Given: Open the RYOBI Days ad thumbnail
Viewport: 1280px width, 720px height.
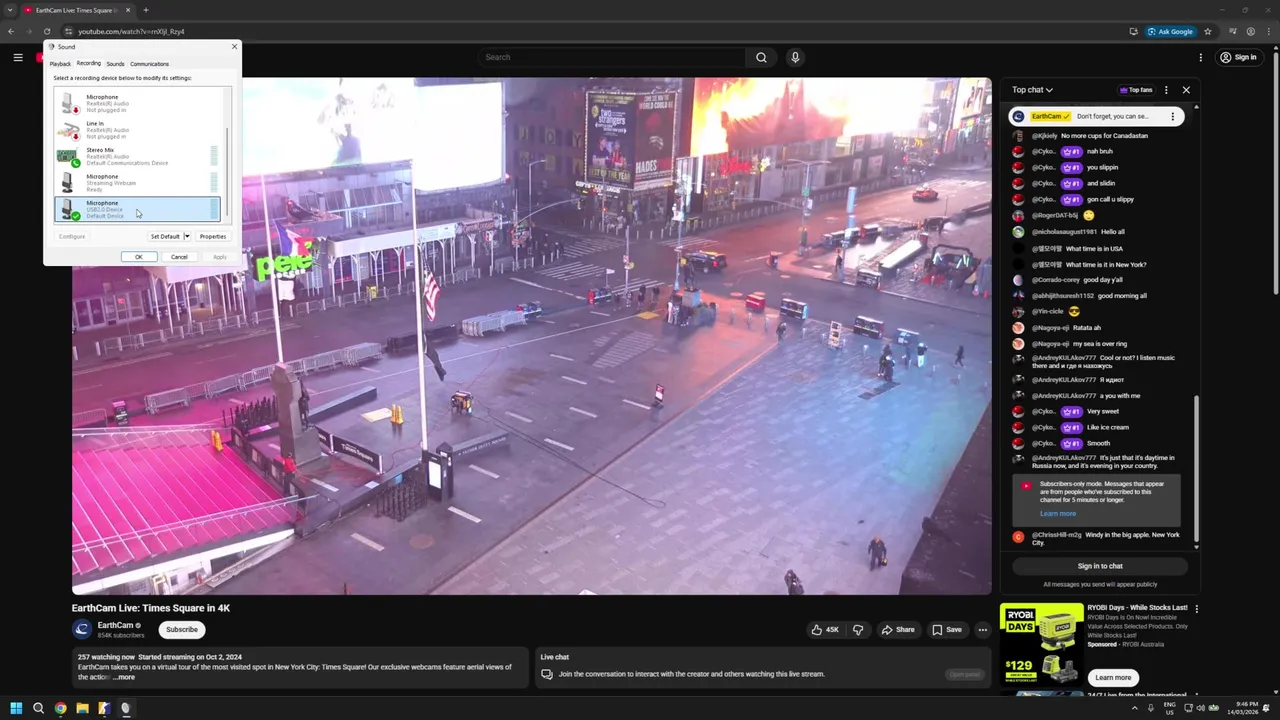Looking at the screenshot, I should click(x=1041, y=645).
